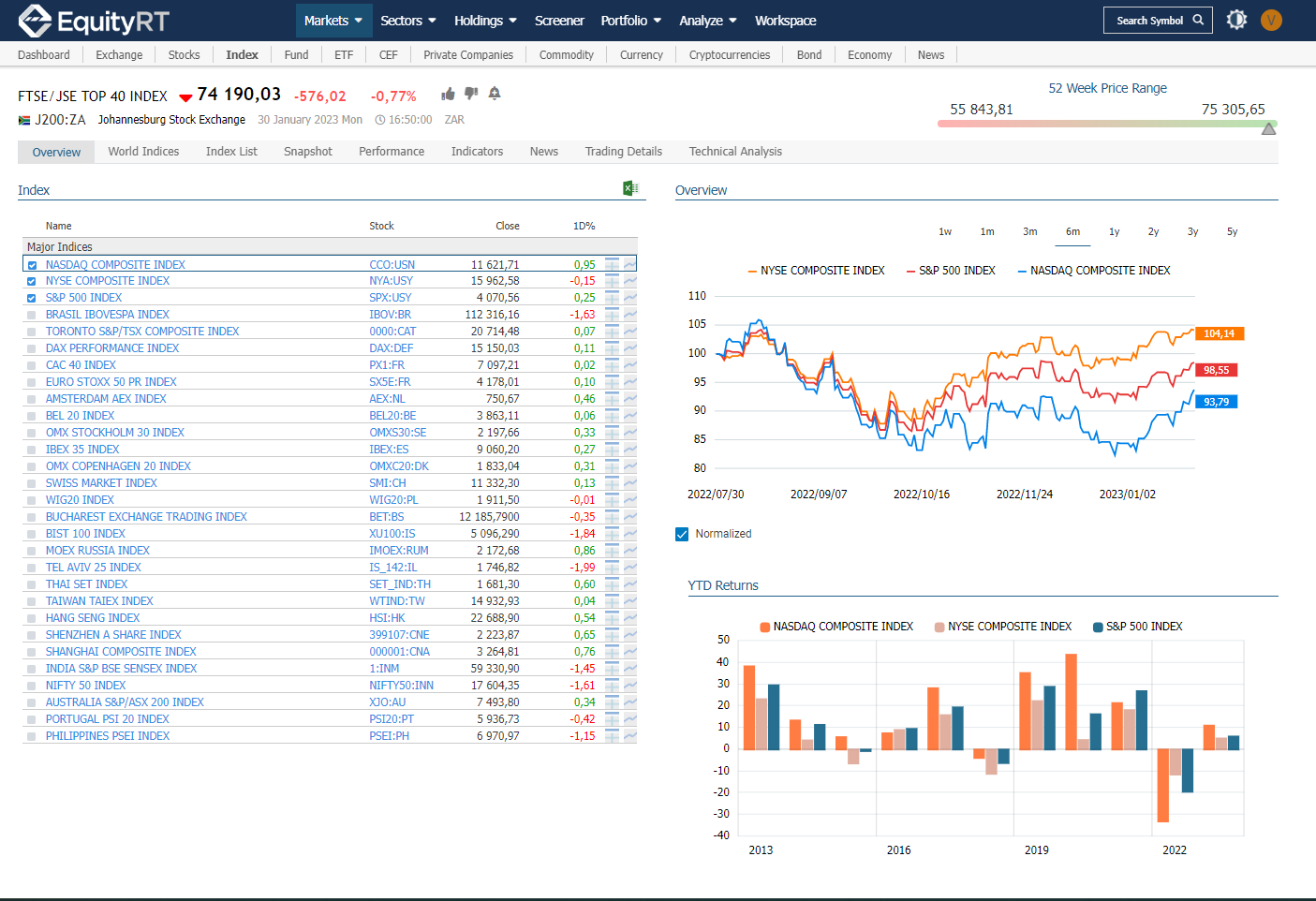The image size is (1316, 901).
Task: Open chart icon for CAC 40 INDEX row
Action: [630, 365]
